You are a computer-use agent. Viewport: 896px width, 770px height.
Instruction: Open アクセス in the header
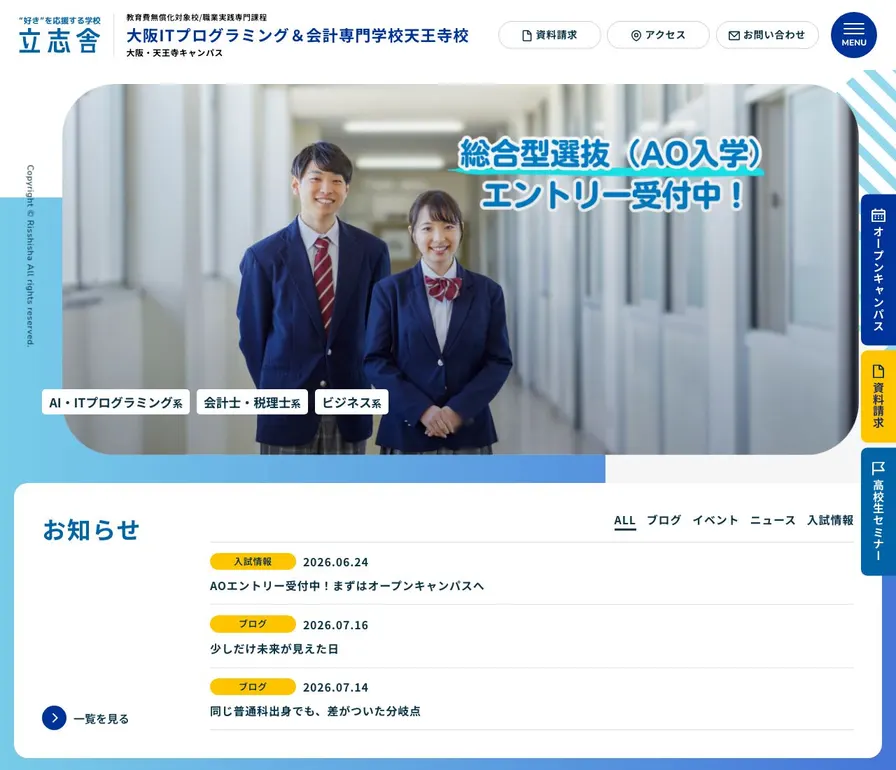tap(658, 35)
